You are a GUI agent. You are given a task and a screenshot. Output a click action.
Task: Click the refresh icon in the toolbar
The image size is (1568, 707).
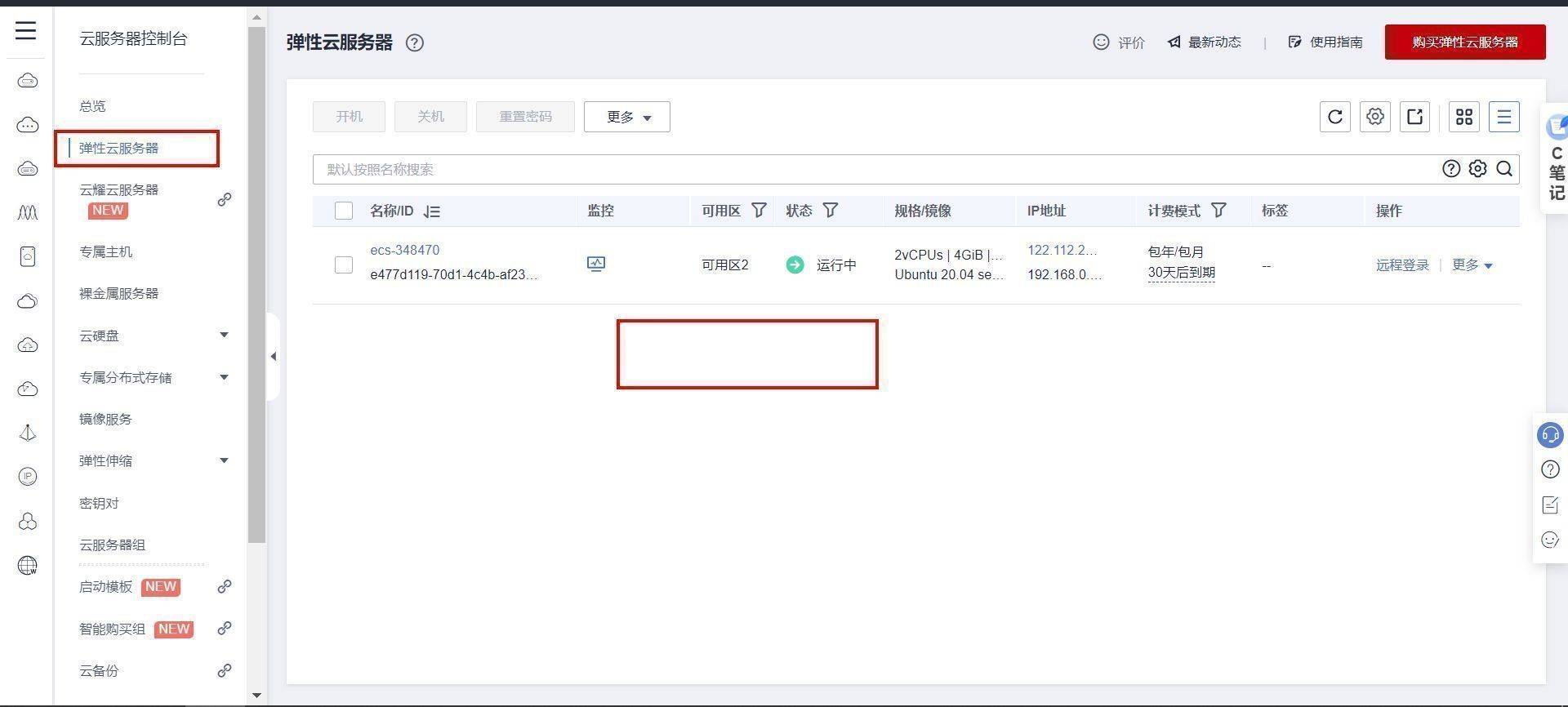pos(1334,117)
